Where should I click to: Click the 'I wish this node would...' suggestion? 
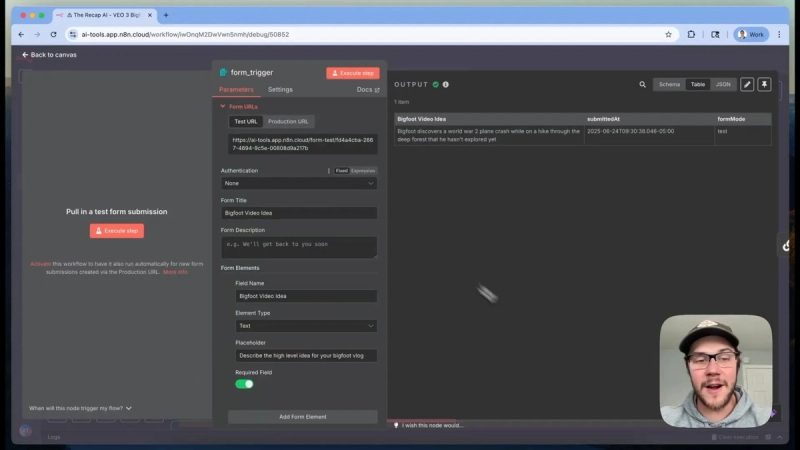pyautogui.click(x=429, y=425)
